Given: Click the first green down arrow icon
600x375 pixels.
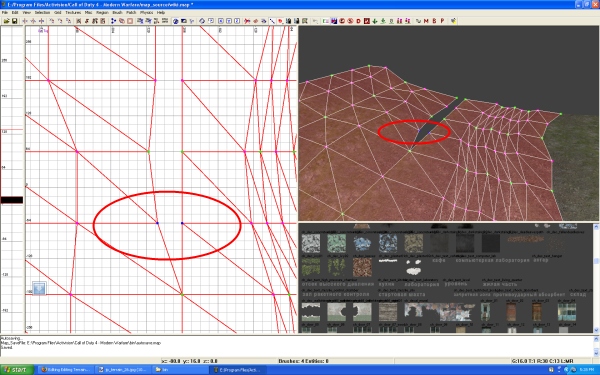Looking at the screenshot, I should point(375,21).
